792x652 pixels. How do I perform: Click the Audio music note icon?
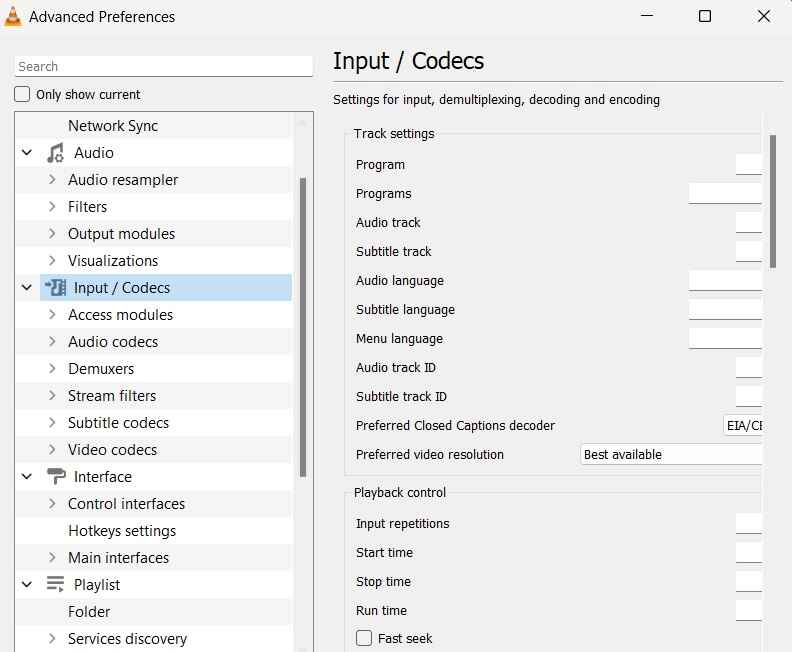pyautogui.click(x=56, y=153)
